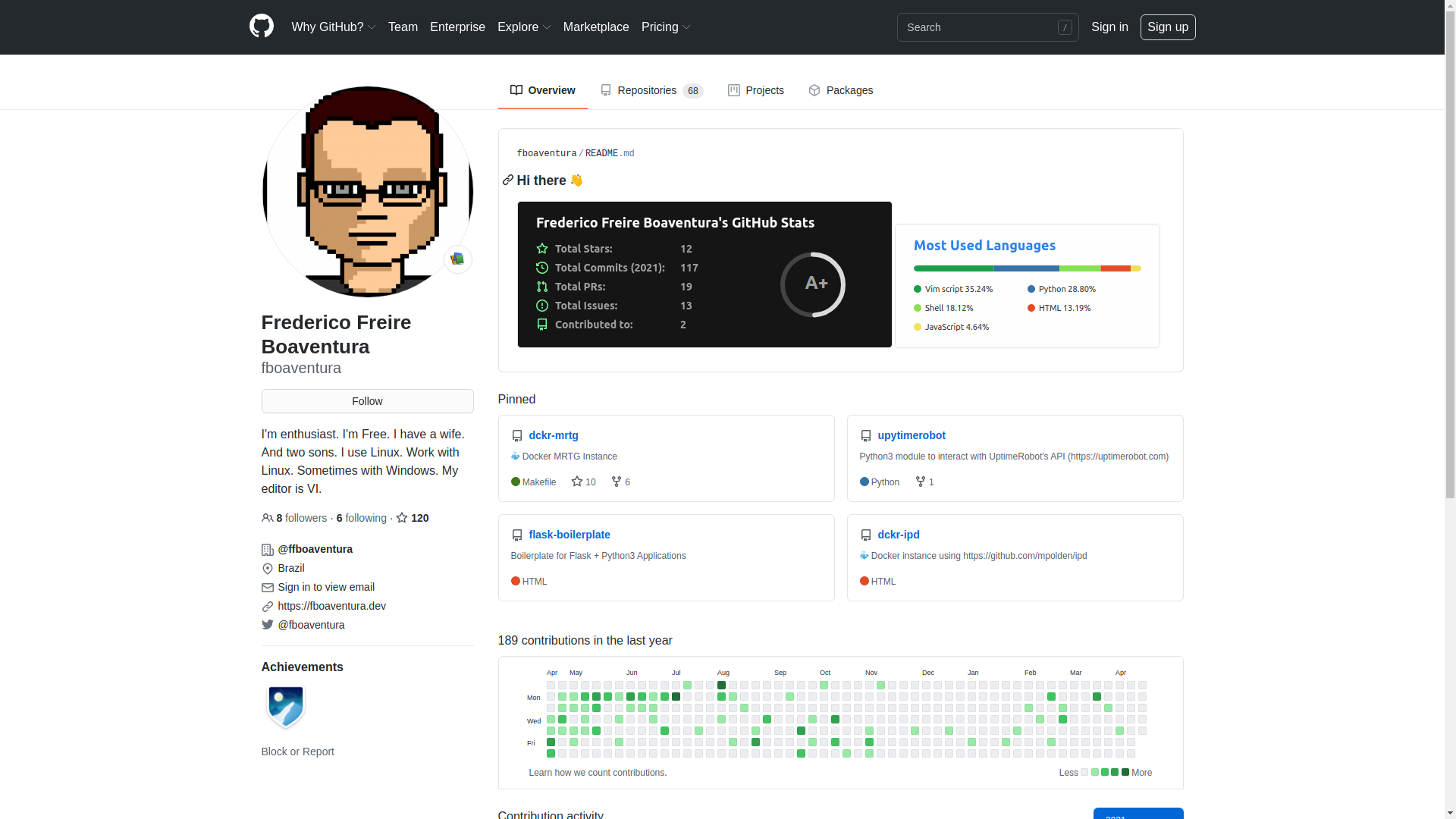Open the flask-boilerplate pinned repository
The height and width of the screenshot is (819, 1456).
[x=570, y=535]
